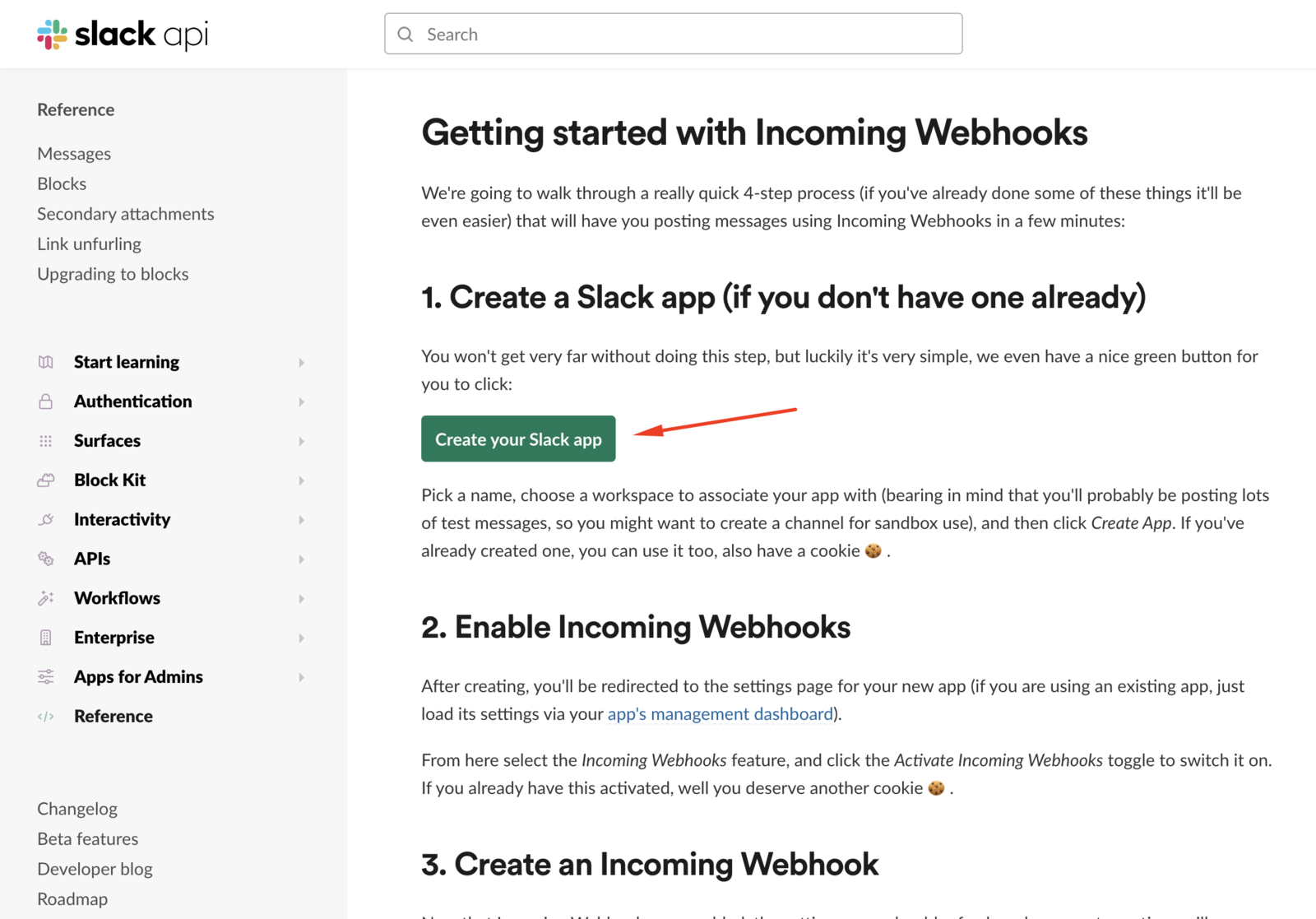Click the magic wand icon beside Workflows

[46, 598]
